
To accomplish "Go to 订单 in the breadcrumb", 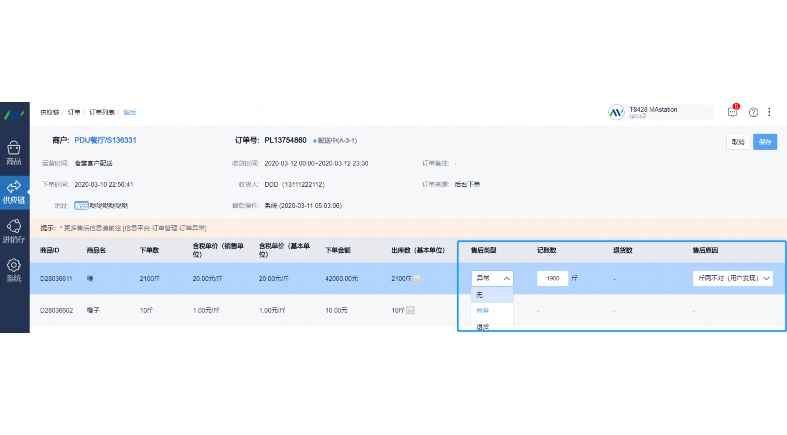I will 74,112.
